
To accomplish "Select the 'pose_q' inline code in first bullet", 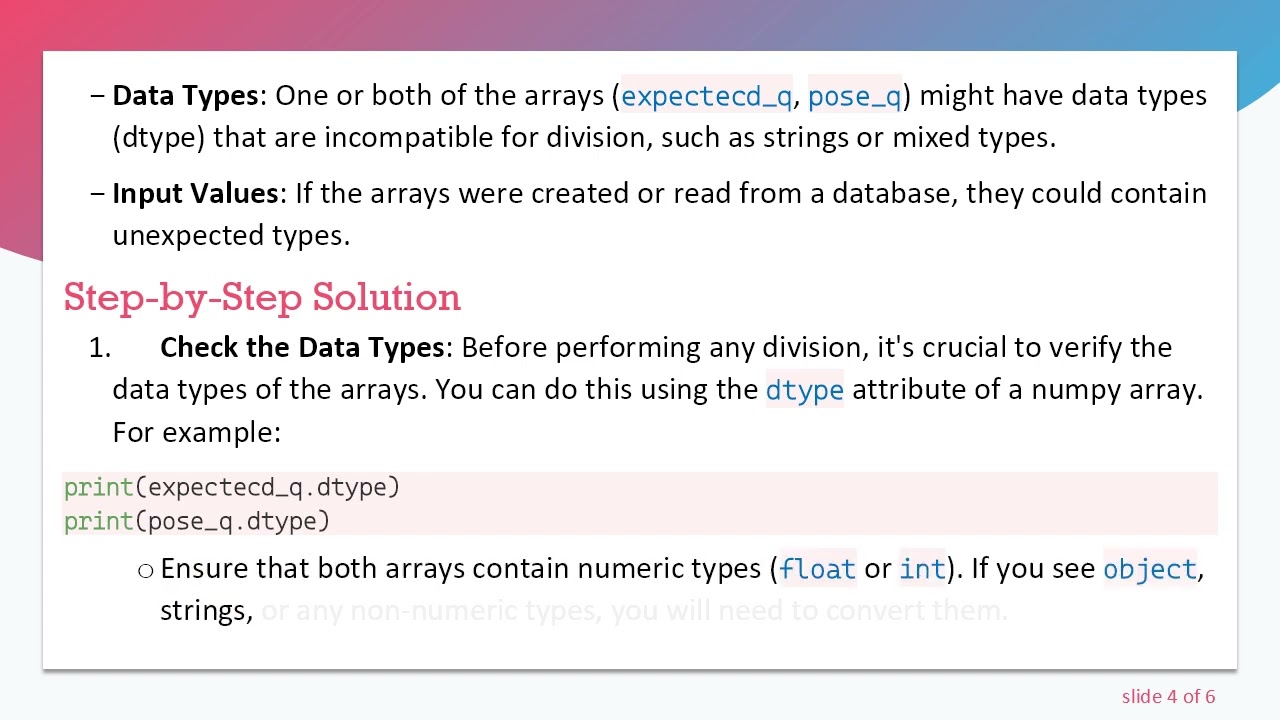I will pos(854,96).
